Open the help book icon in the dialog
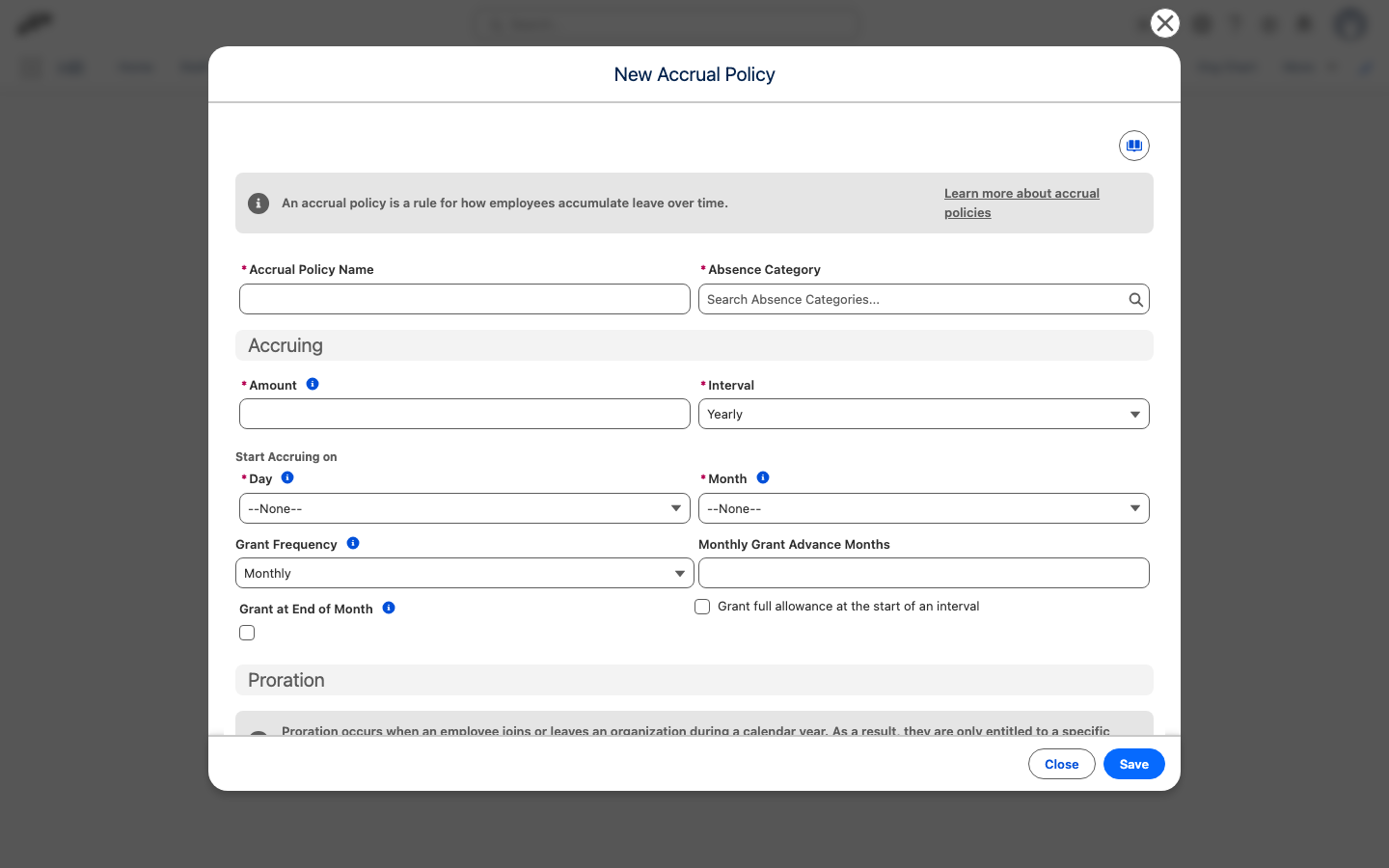Image resolution: width=1389 pixels, height=868 pixels. 1134,146
